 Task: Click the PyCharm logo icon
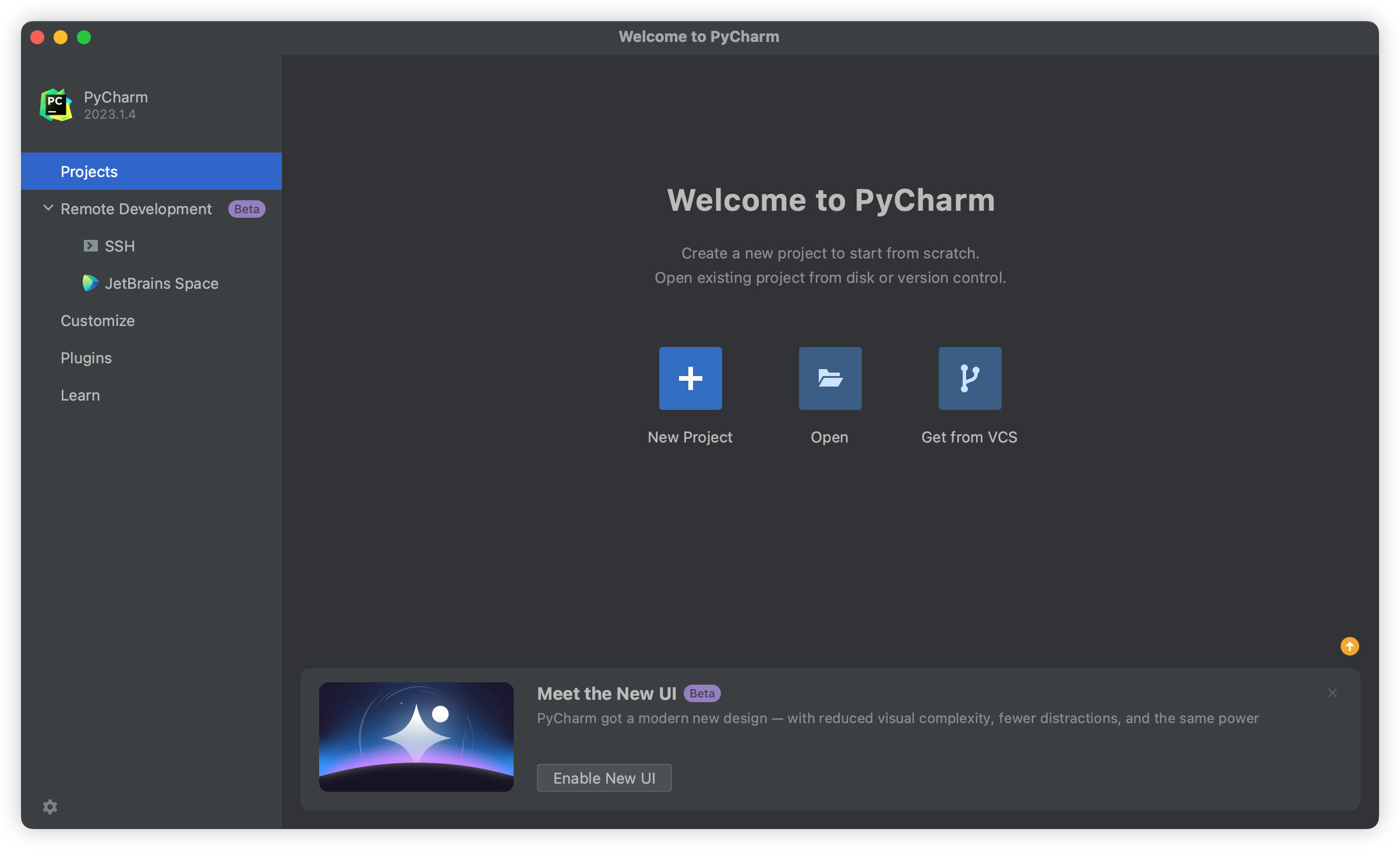[x=56, y=105]
